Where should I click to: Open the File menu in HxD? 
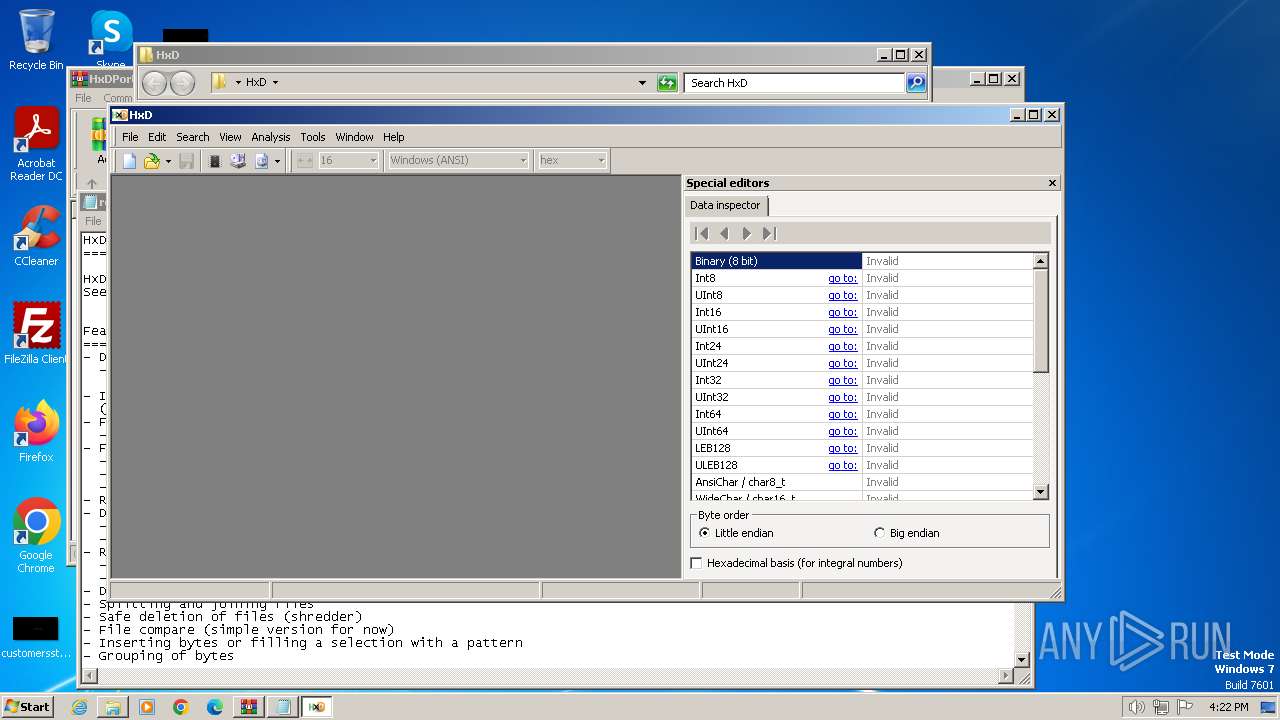point(130,137)
